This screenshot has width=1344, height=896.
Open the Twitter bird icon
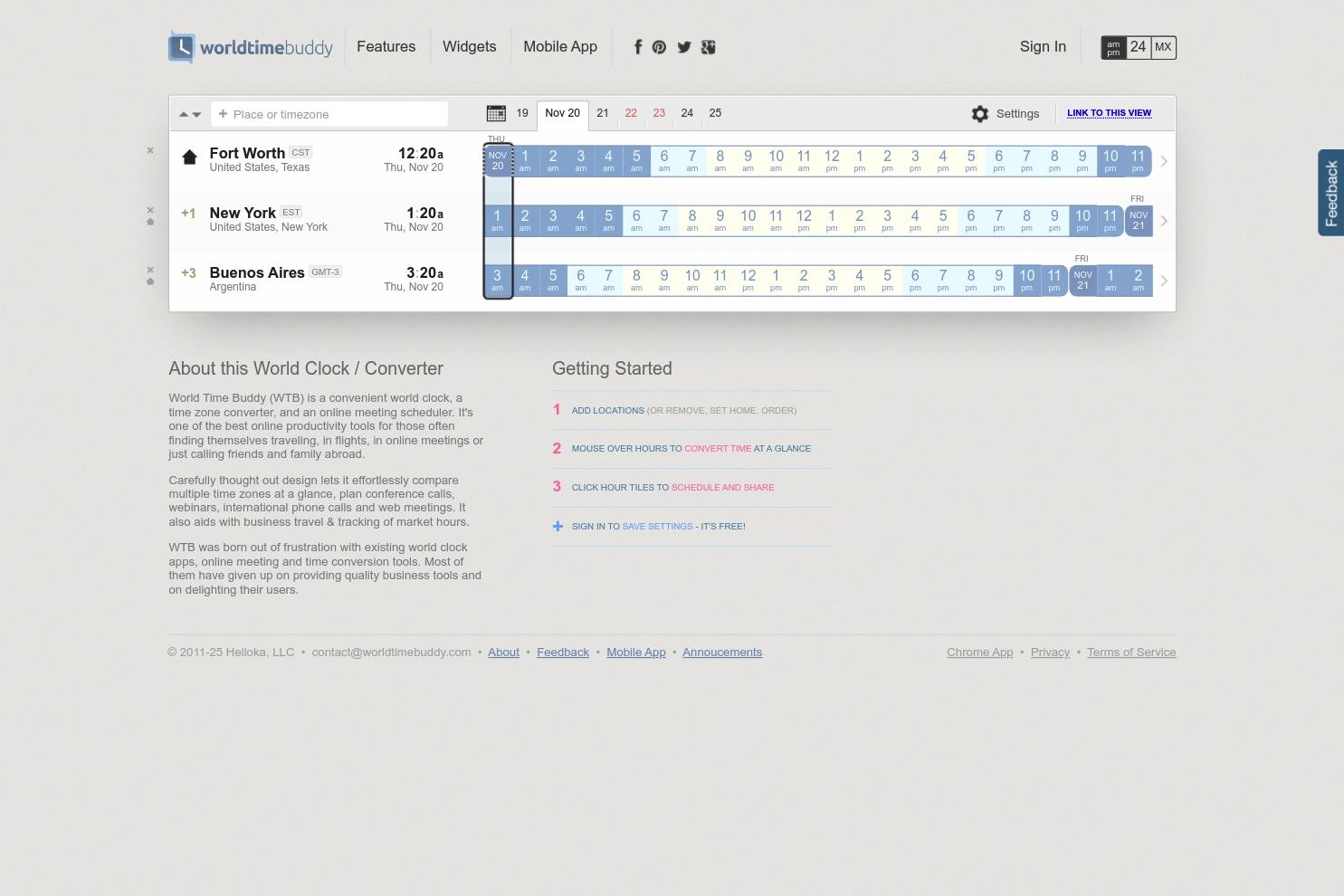click(684, 47)
